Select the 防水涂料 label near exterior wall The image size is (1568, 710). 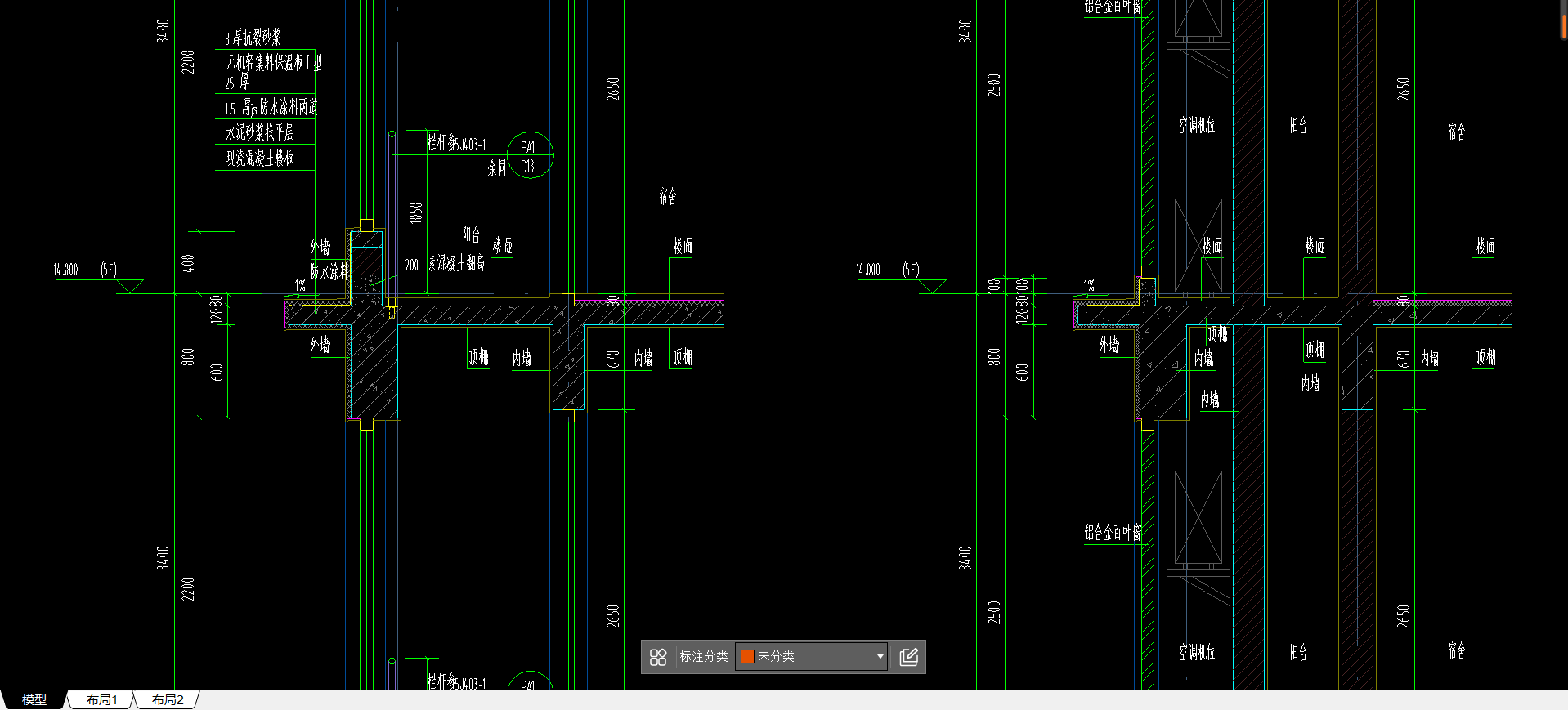pyautogui.click(x=329, y=271)
